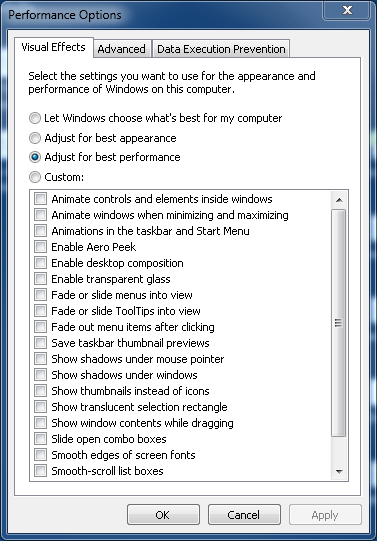The image size is (377, 541).
Task: Open the Data Execution Prevention tab
Action: [221, 49]
